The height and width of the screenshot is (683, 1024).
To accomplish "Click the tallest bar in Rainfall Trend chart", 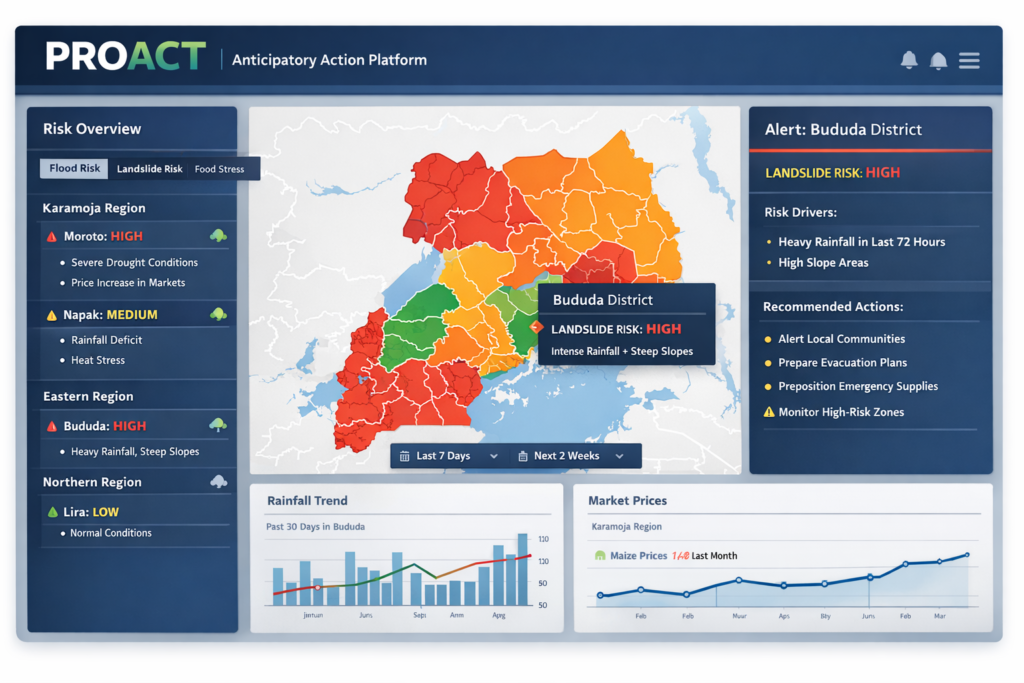I will [522, 569].
